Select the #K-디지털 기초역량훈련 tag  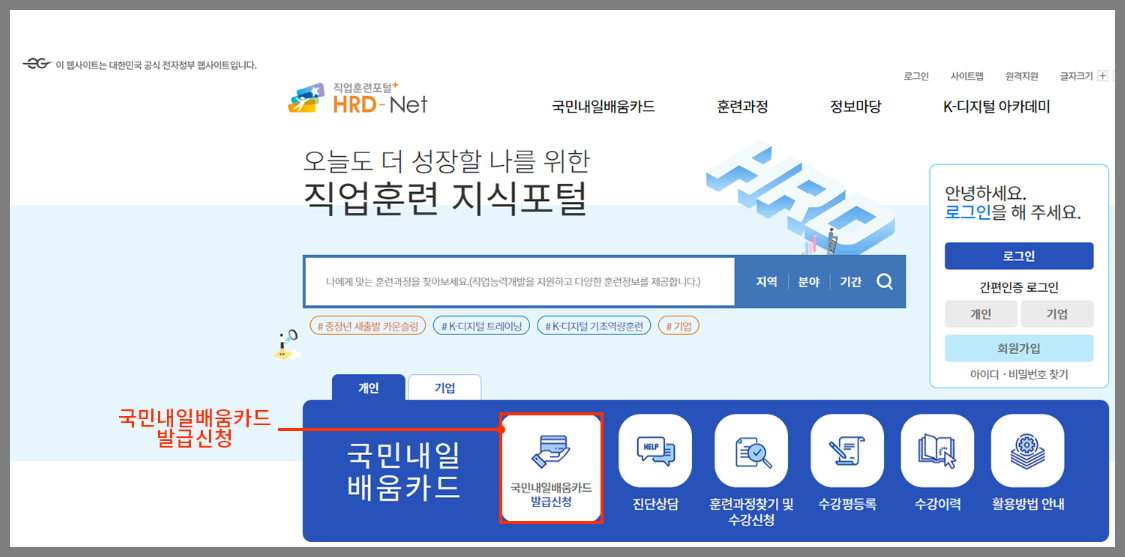pos(594,326)
